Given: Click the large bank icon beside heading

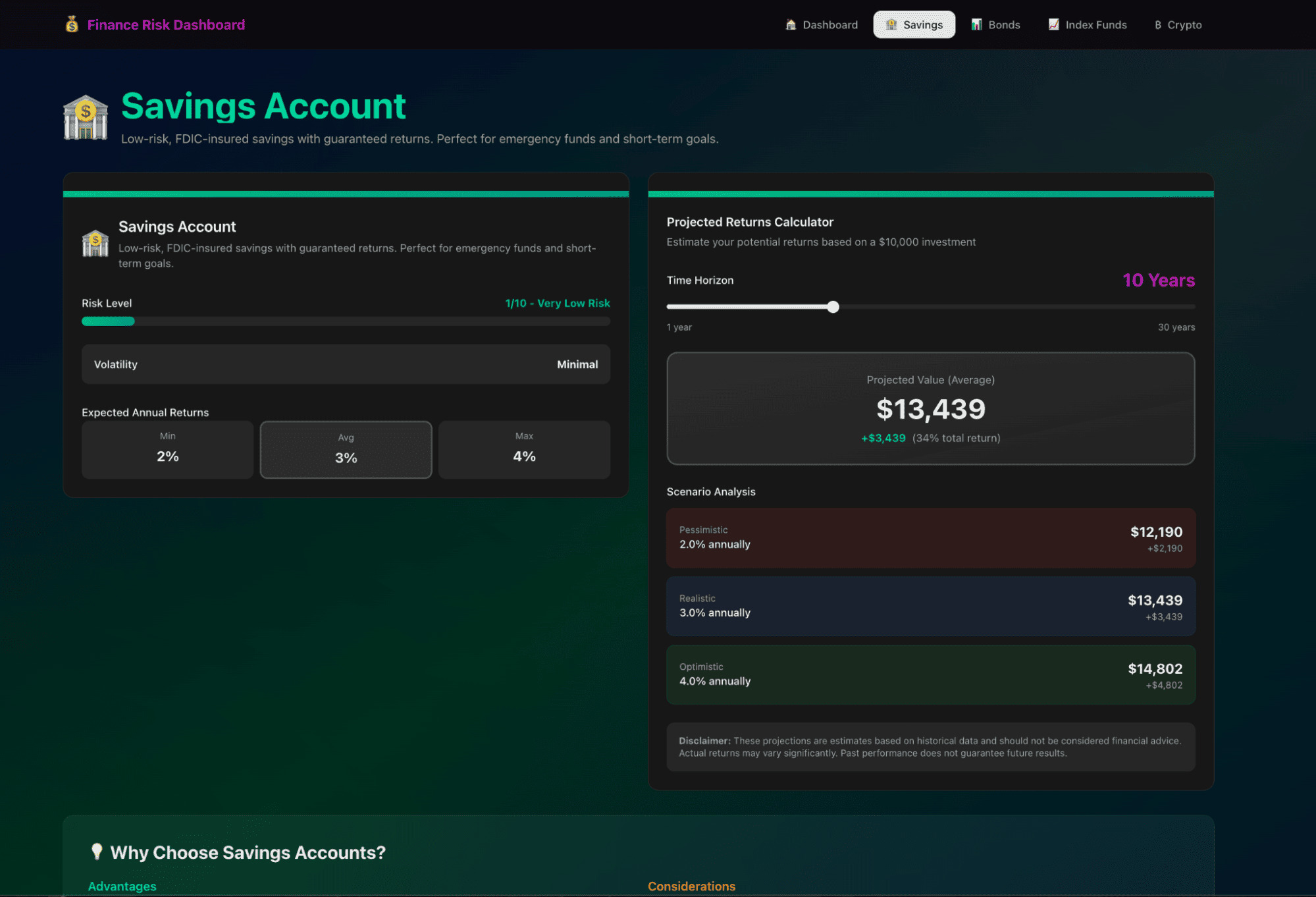Looking at the screenshot, I should [x=86, y=119].
